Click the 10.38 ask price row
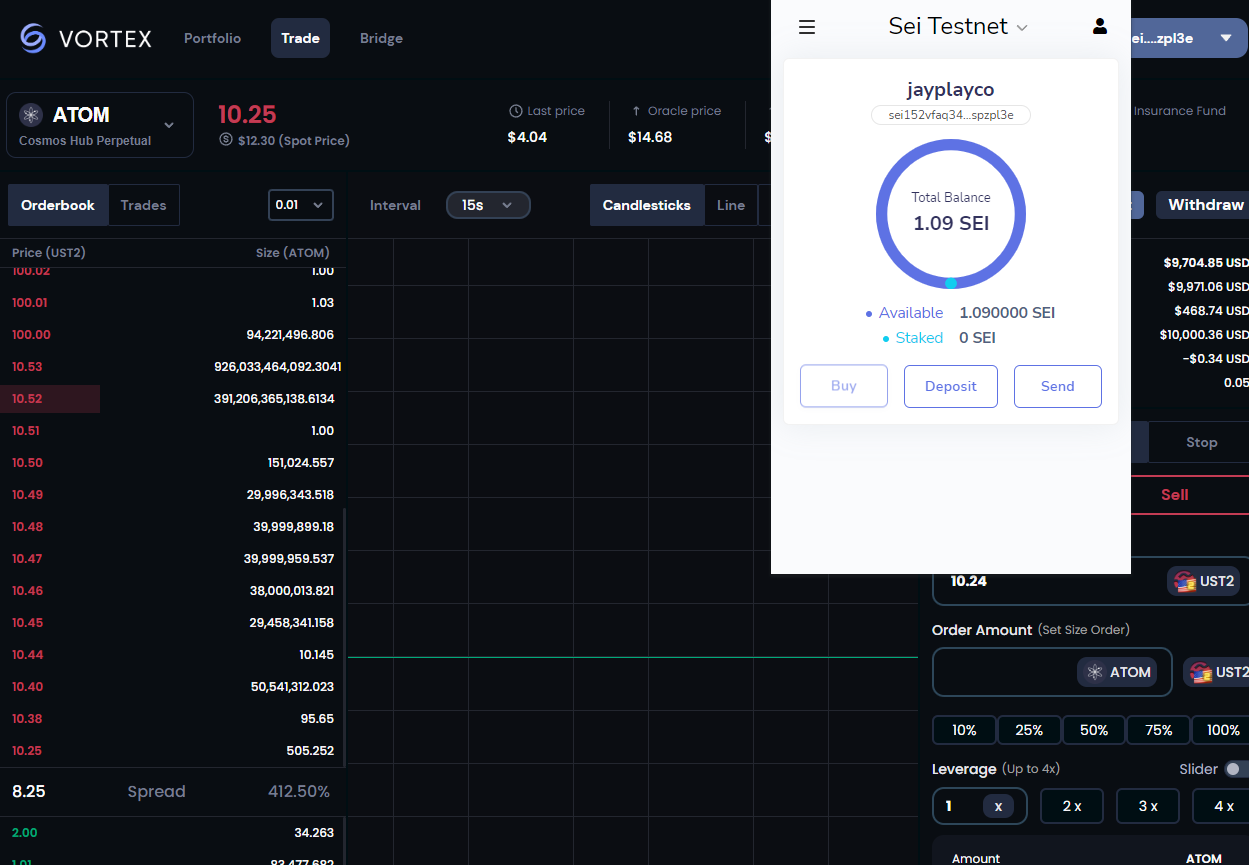Image resolution: width=1249 pixels, height=865 pixels. click(173, 719)
